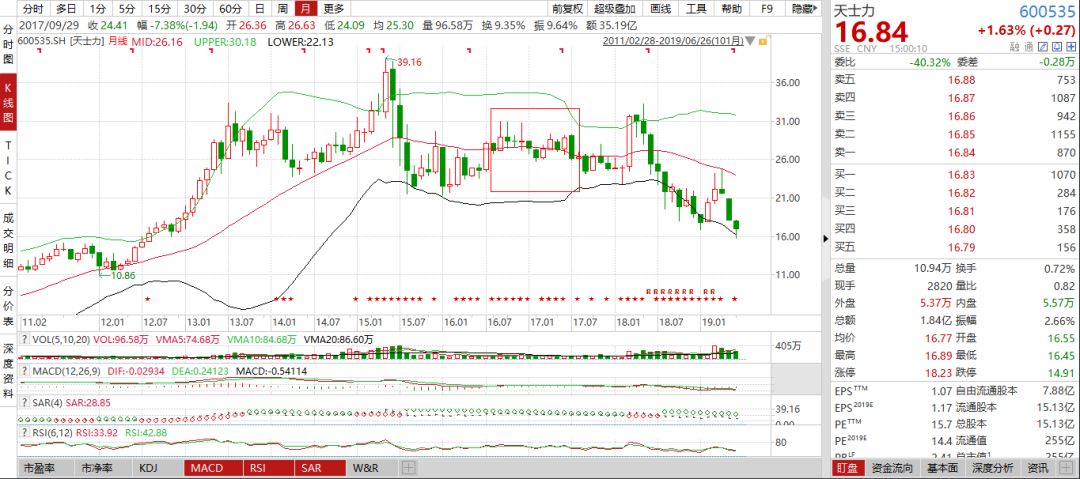Screen dimensions: 1080x479
Task: Open the VOL indicator help question mark
Action: click(24, 340)
